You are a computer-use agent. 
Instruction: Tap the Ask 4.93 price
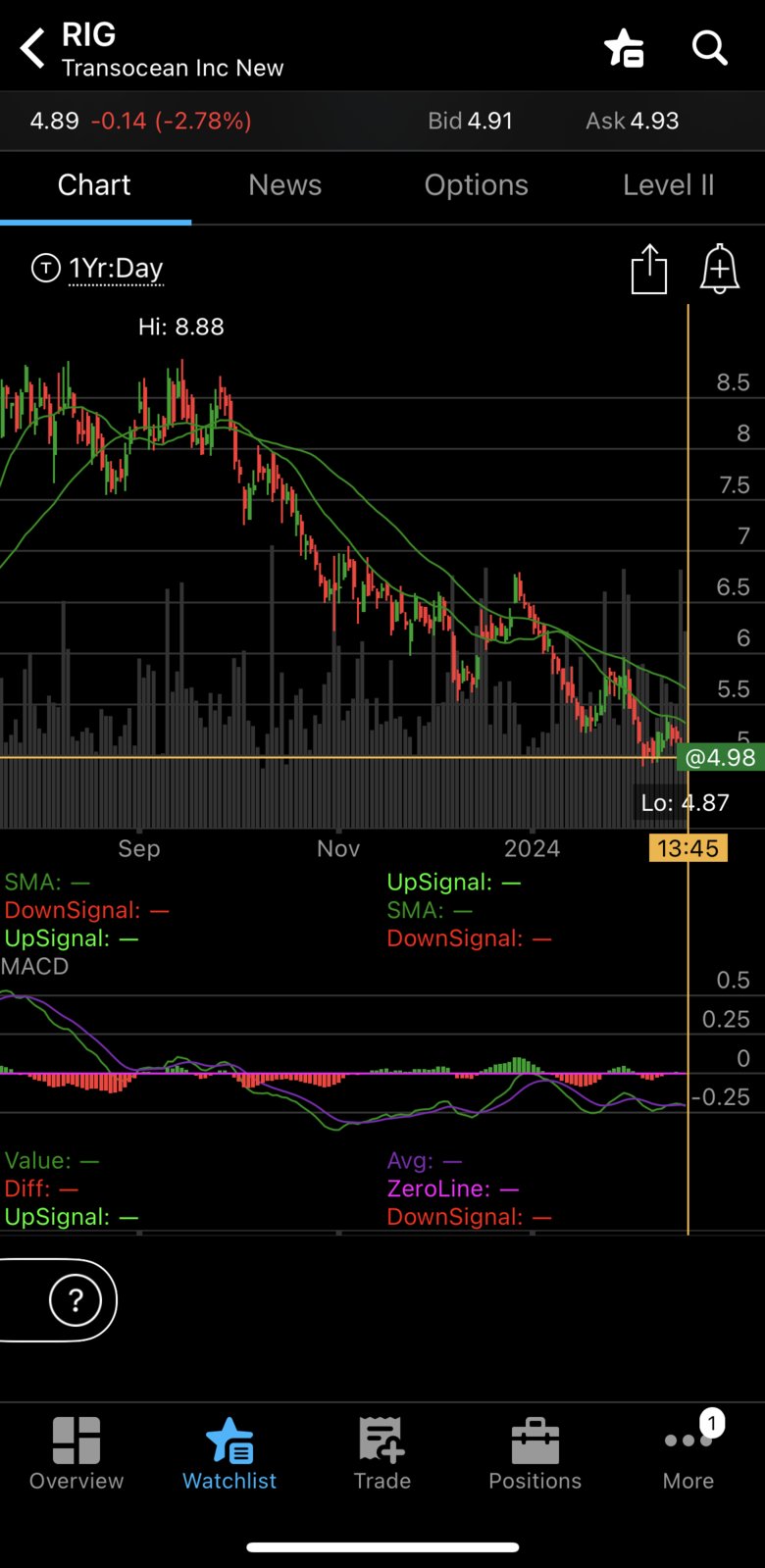click(x=633, y=121)
